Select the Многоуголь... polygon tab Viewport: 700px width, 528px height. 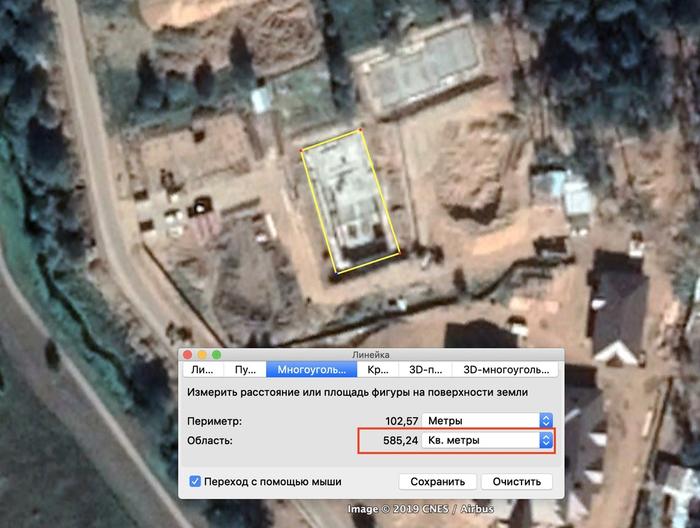tap(311, 370)
